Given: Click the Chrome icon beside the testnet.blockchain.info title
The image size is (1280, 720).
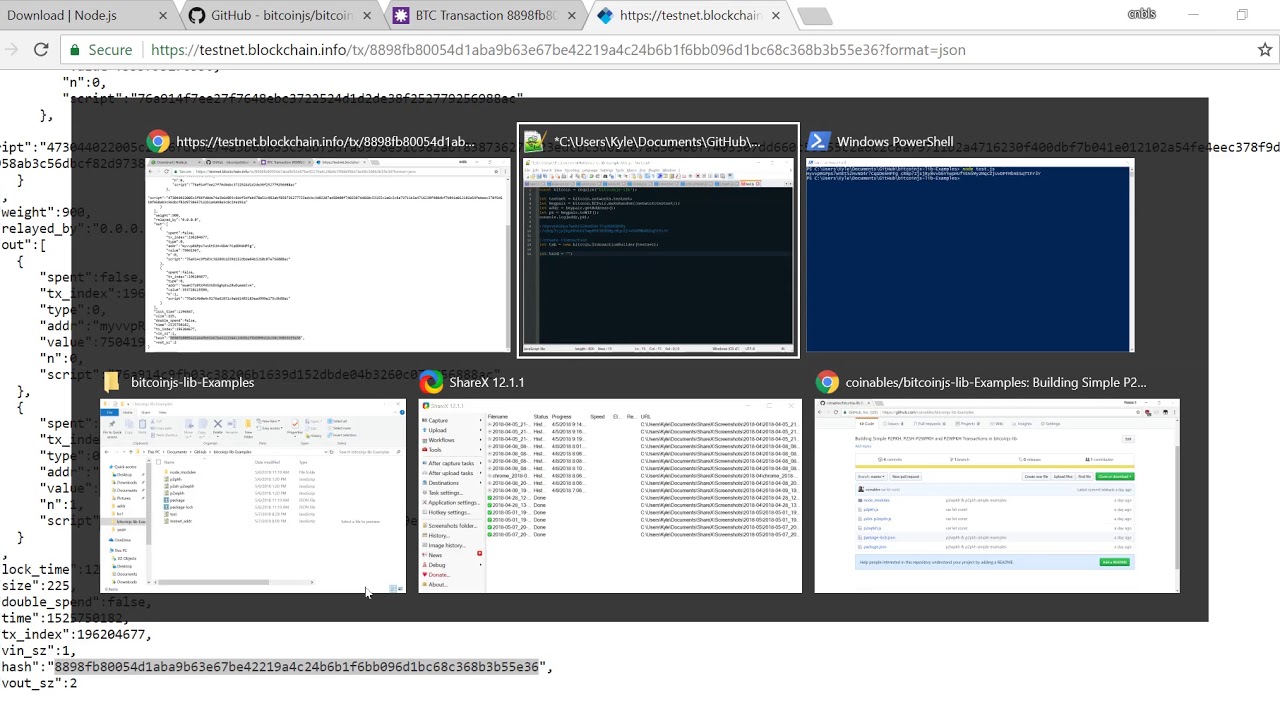Looking at the screenshot, I should coord(158,142).
